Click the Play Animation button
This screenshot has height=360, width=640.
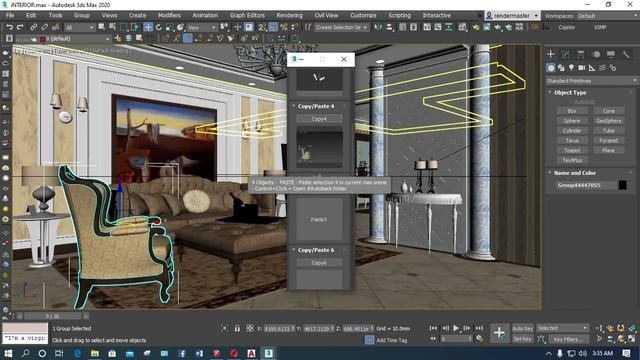[x=456, y=328]
